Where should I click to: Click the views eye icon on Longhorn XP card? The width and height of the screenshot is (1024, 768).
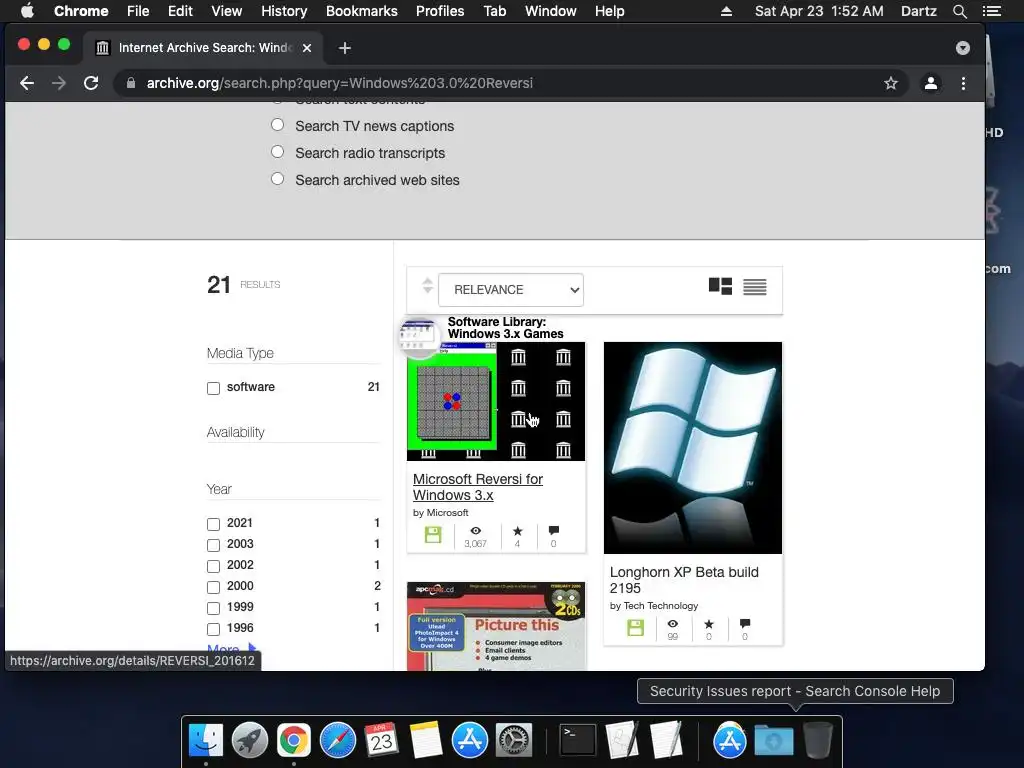tap(673, 624)
